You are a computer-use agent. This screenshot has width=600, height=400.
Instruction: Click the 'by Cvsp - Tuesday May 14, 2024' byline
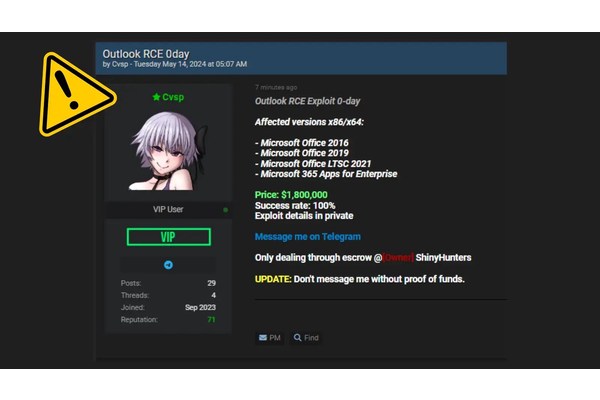tap(174, 64)
